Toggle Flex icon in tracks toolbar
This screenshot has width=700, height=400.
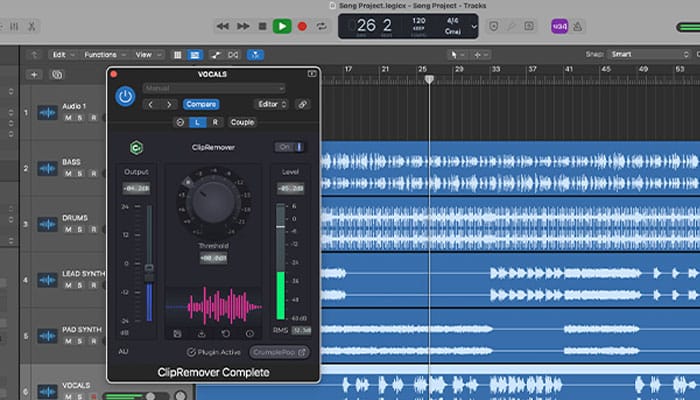233,54
